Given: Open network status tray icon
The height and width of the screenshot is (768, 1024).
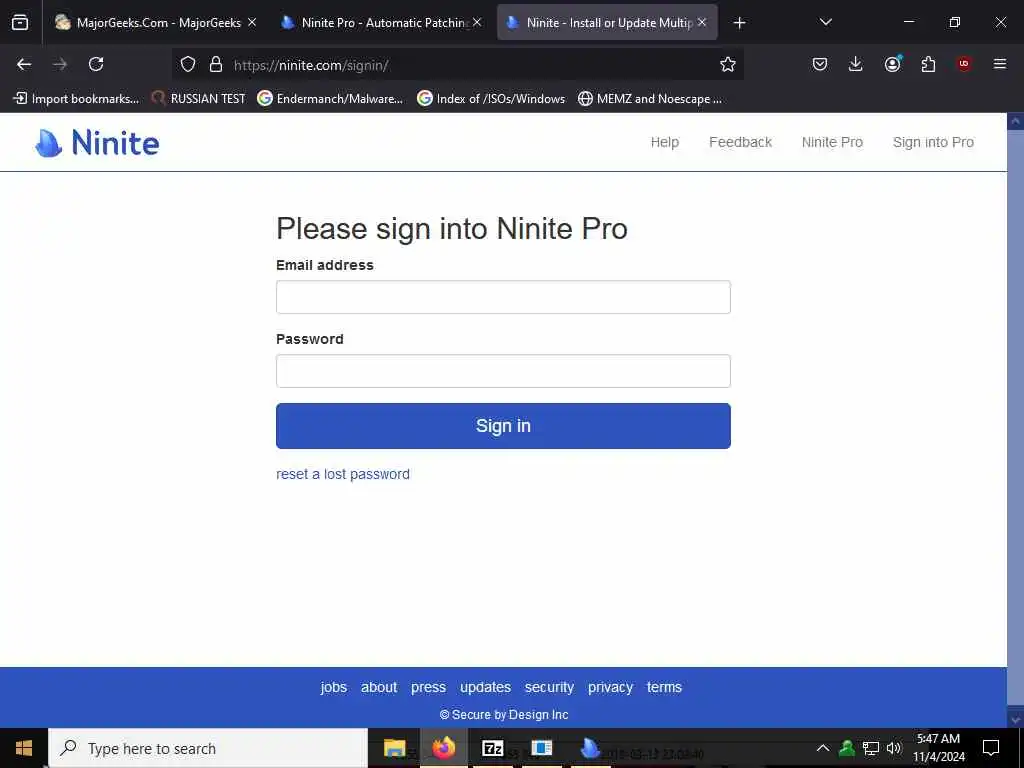Looking at the screenshot, I should pyautogui.click(x=871, y=748).
